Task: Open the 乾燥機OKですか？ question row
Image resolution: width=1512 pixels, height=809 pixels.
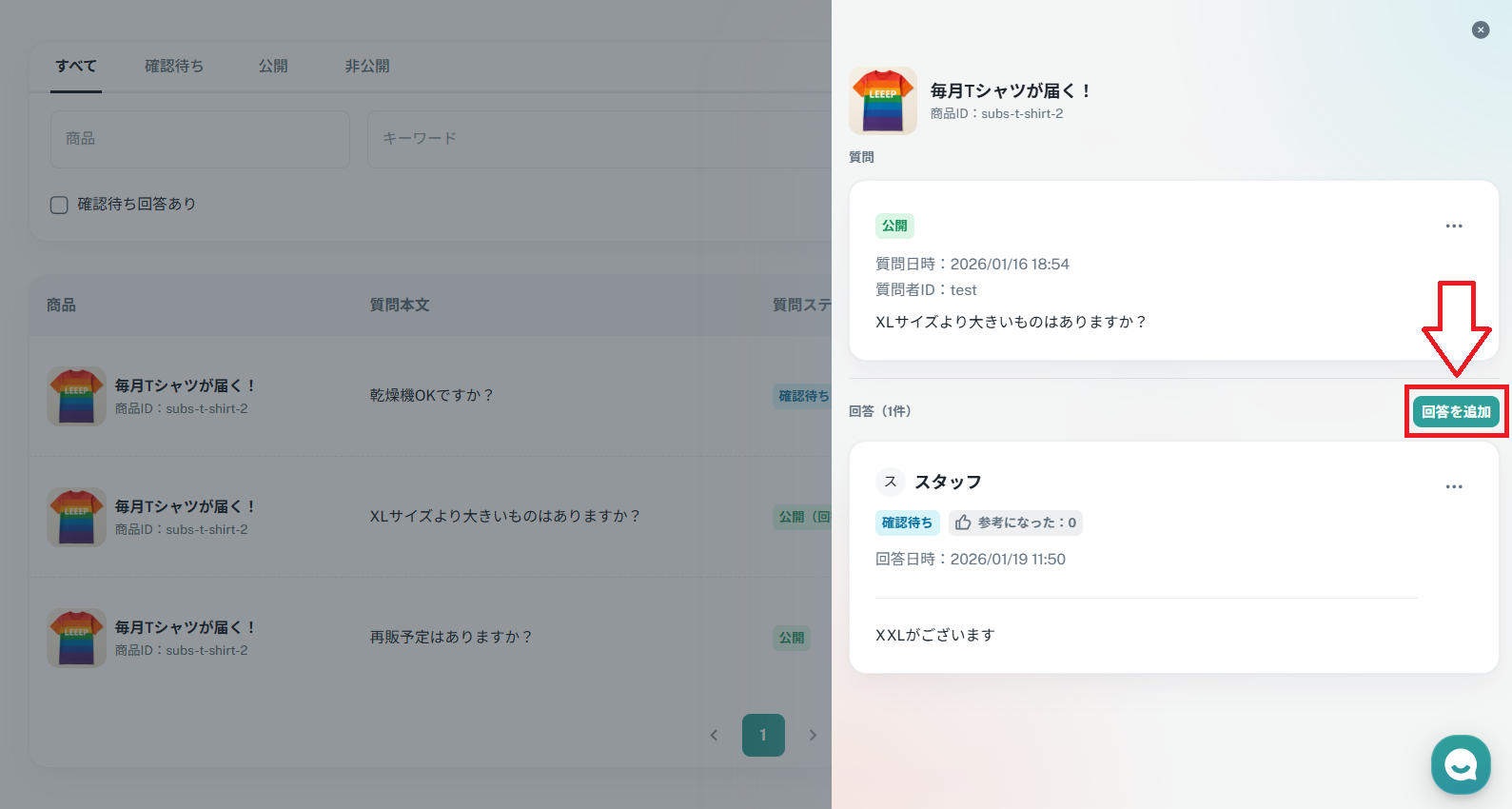Action: point(431,395)
